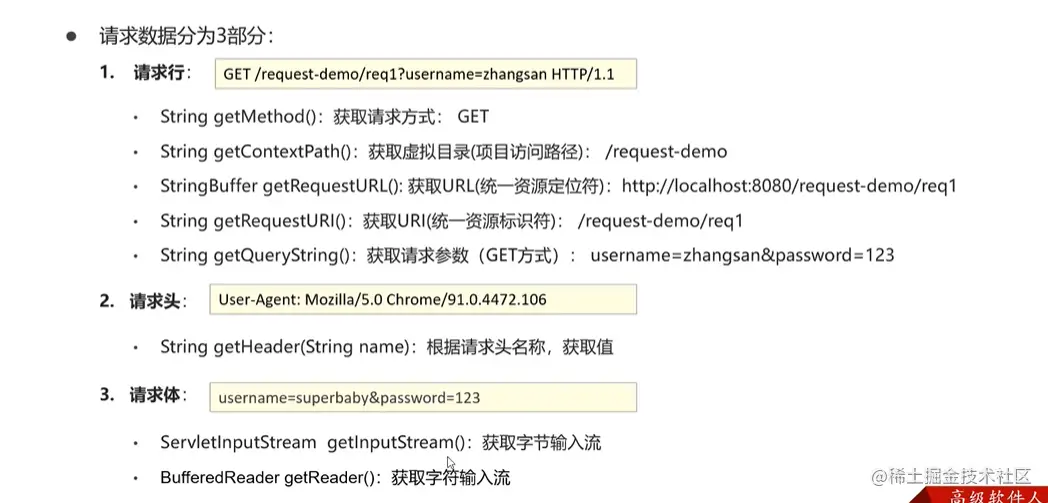
Task: Click the getInputStream() method text
Action: coord(396,443)
